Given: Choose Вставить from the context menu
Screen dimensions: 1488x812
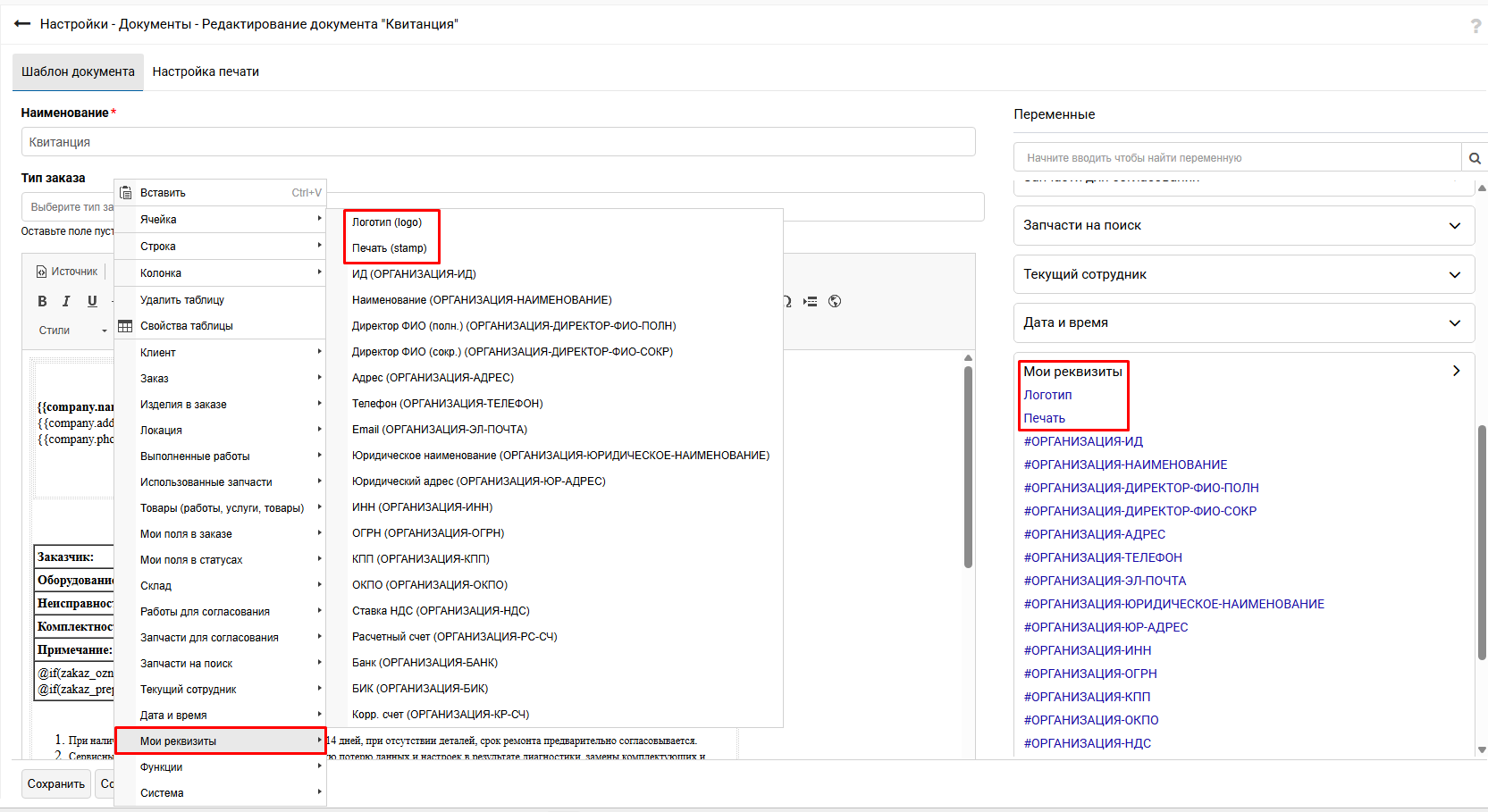Looking at the screenshot, I should point(220,193).
